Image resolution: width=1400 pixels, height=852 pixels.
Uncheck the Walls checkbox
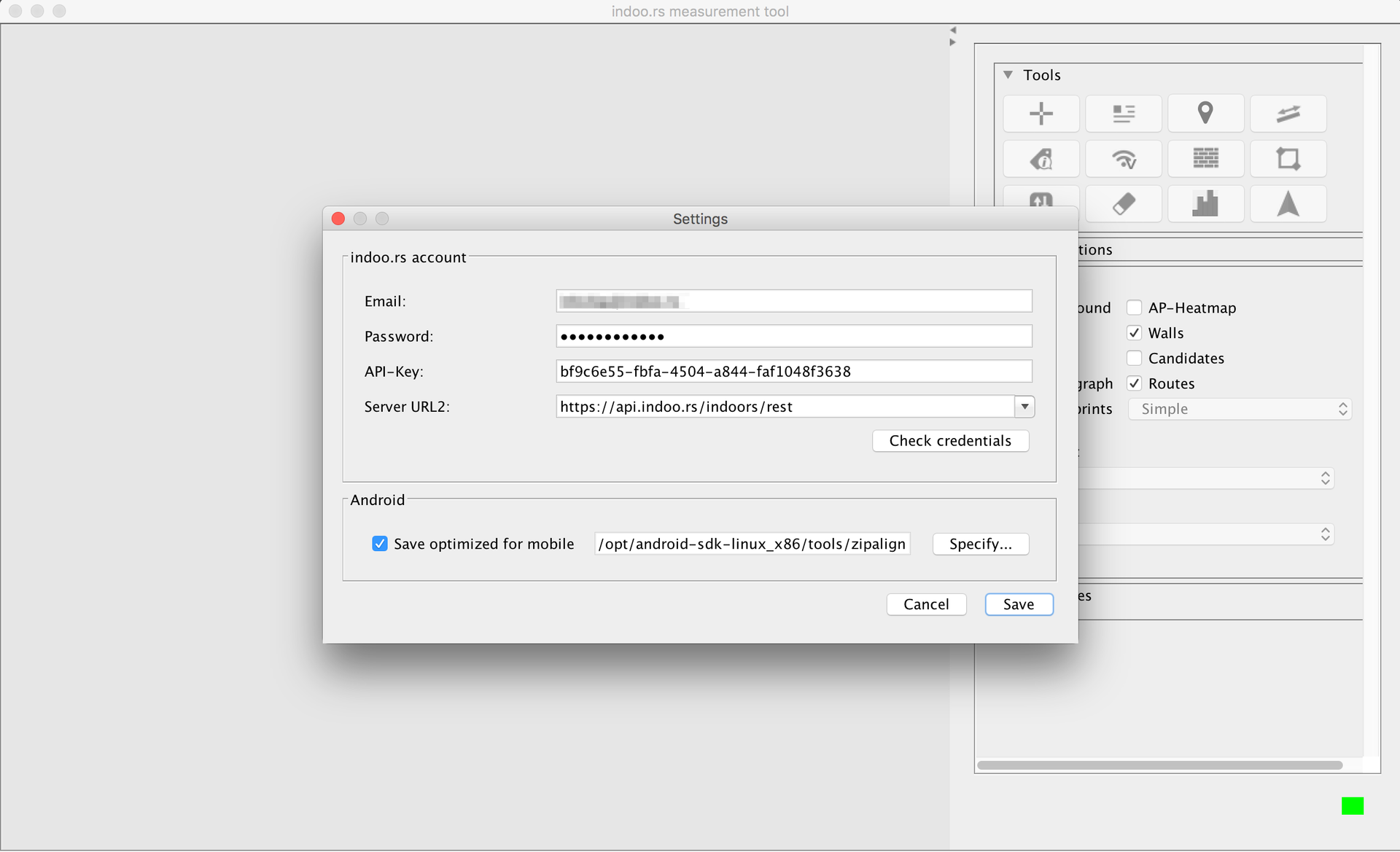point(1134,333)
